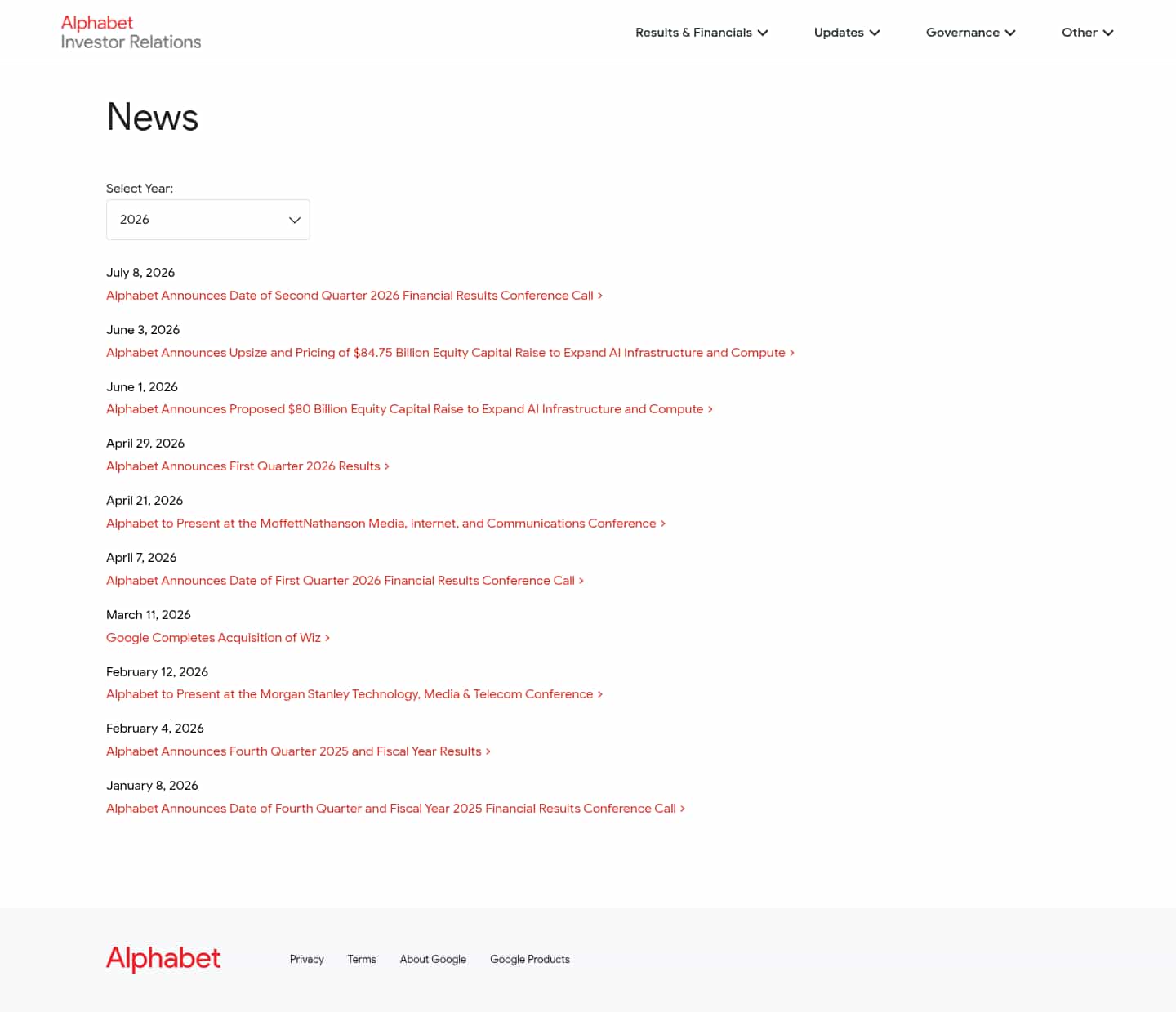This screenshot has height=1012, width=1176.
Task: Open Morgan Stanley Technology conference presentation news
Action: tap(354, 694)
